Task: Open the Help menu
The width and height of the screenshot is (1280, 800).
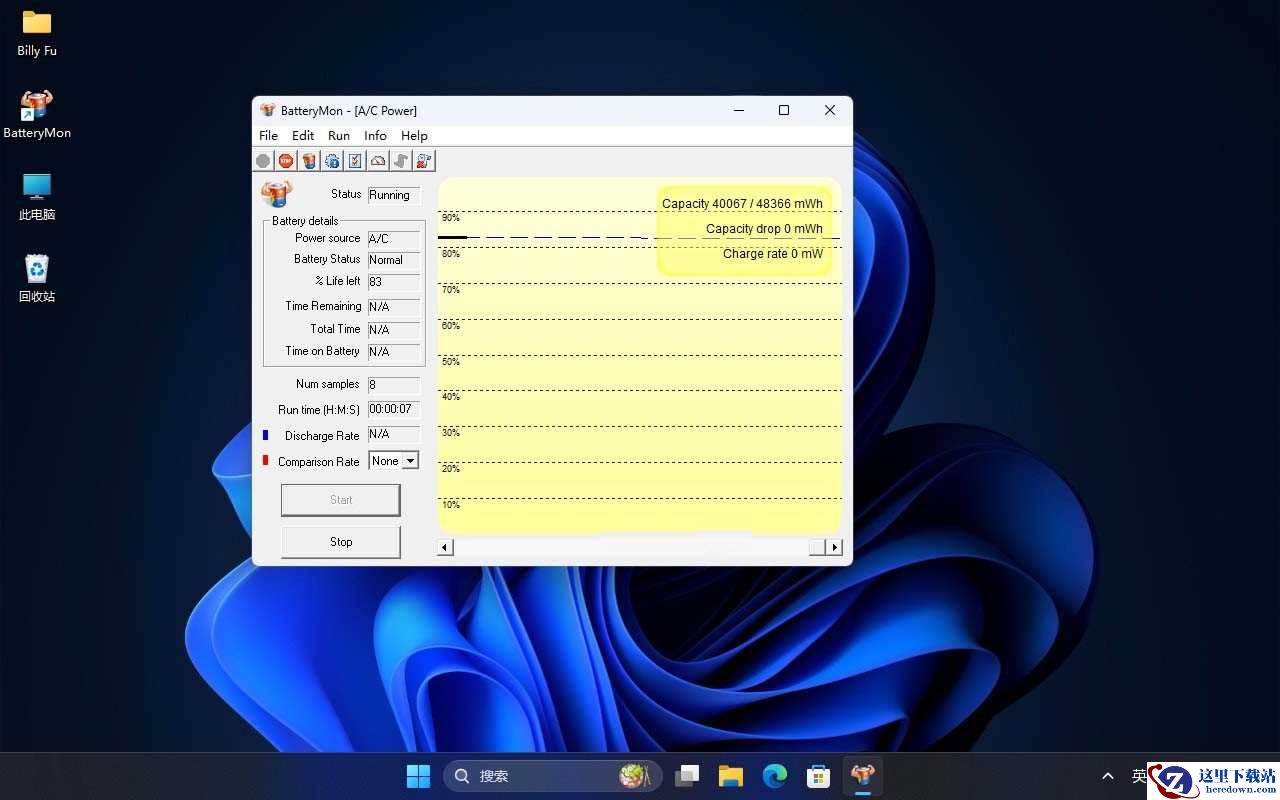Action: (x=414, y=136)
